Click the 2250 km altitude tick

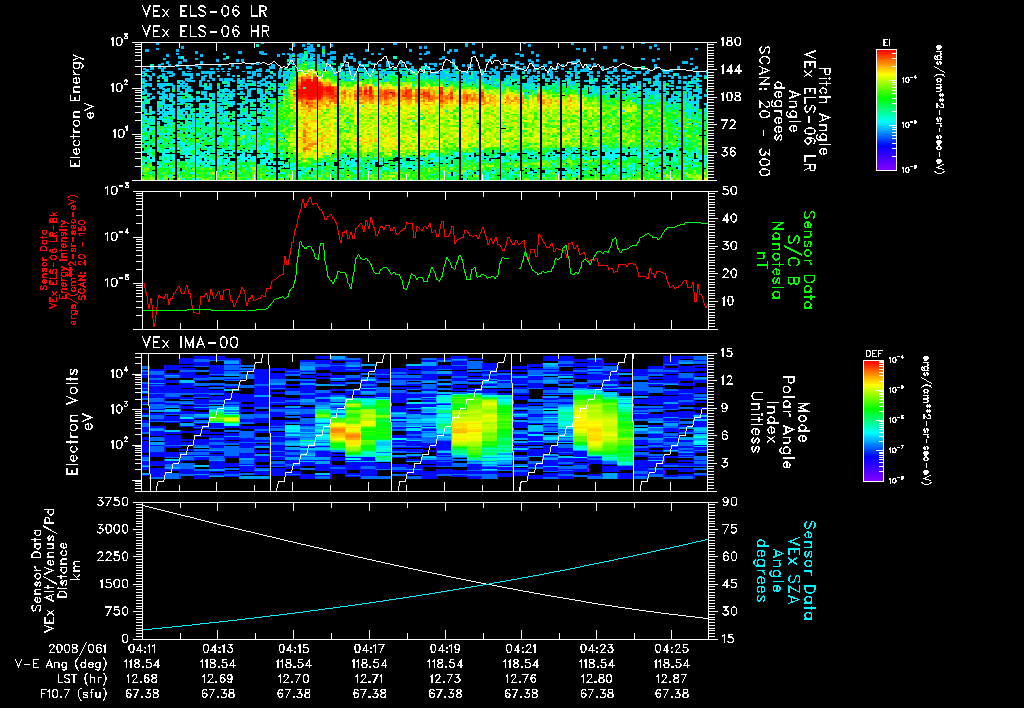coord(112,556)
